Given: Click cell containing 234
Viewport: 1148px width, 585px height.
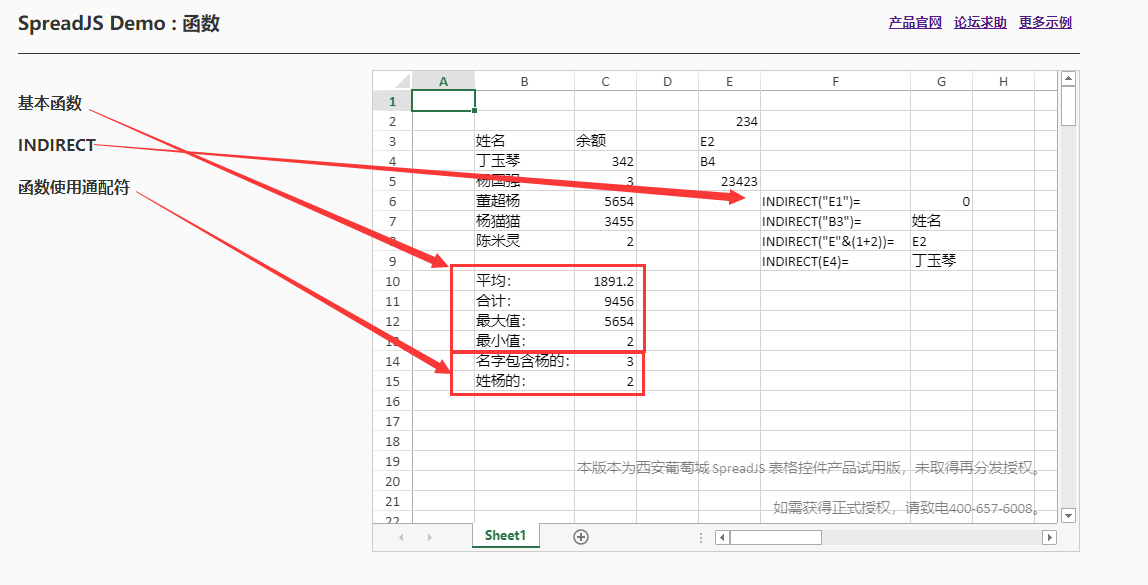Looking at the screenshot, I should click(x=729, y=122).
